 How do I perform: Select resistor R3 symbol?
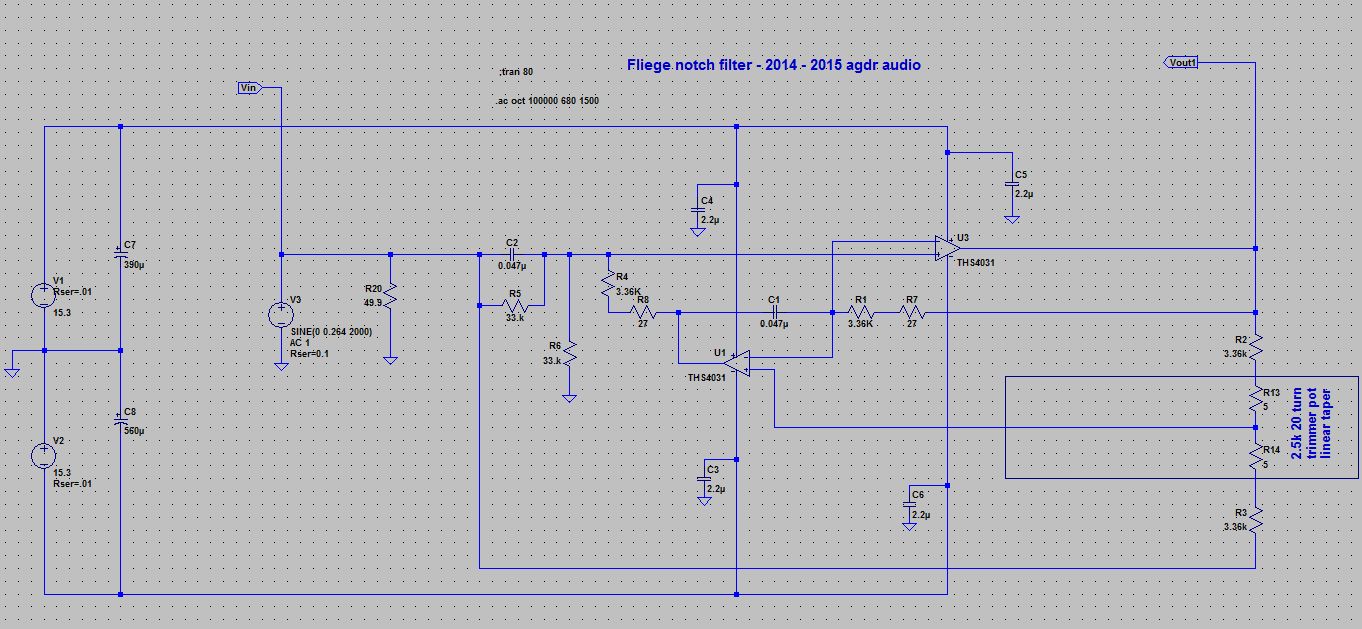1256,520
